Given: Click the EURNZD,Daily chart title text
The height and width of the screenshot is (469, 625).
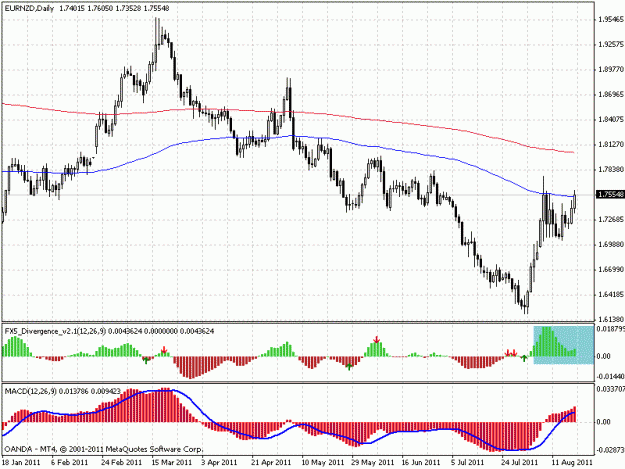Looking at the screenshot, I should pos(29,8).
